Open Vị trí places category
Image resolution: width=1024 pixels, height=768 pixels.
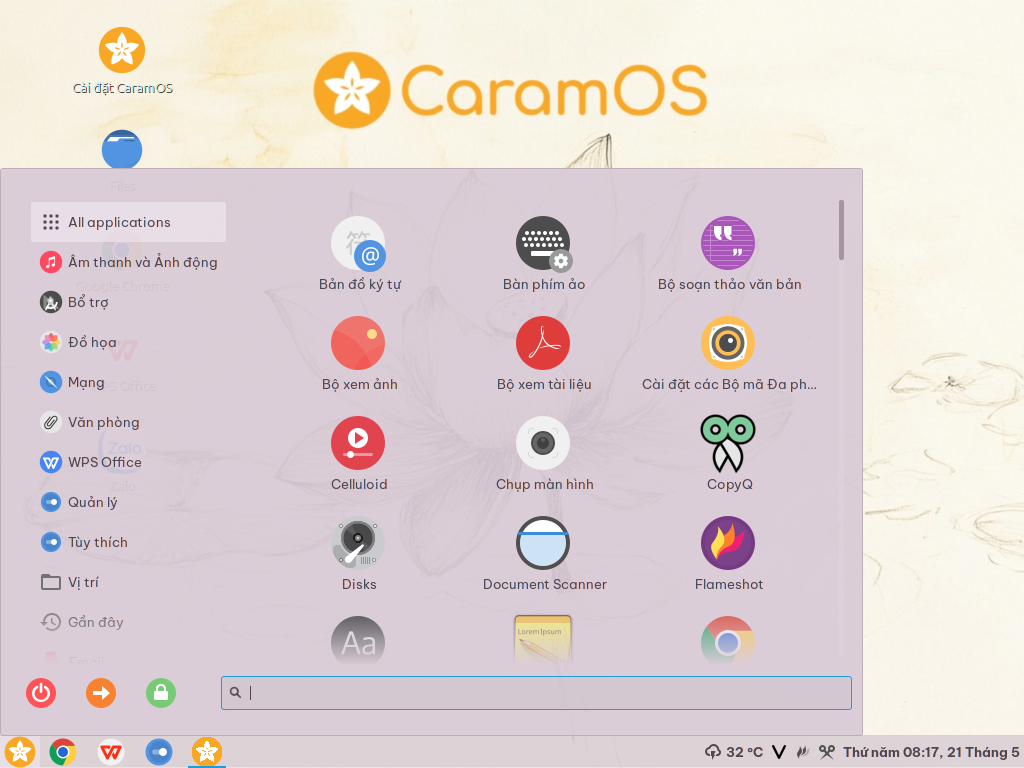[x=128, y=582]
